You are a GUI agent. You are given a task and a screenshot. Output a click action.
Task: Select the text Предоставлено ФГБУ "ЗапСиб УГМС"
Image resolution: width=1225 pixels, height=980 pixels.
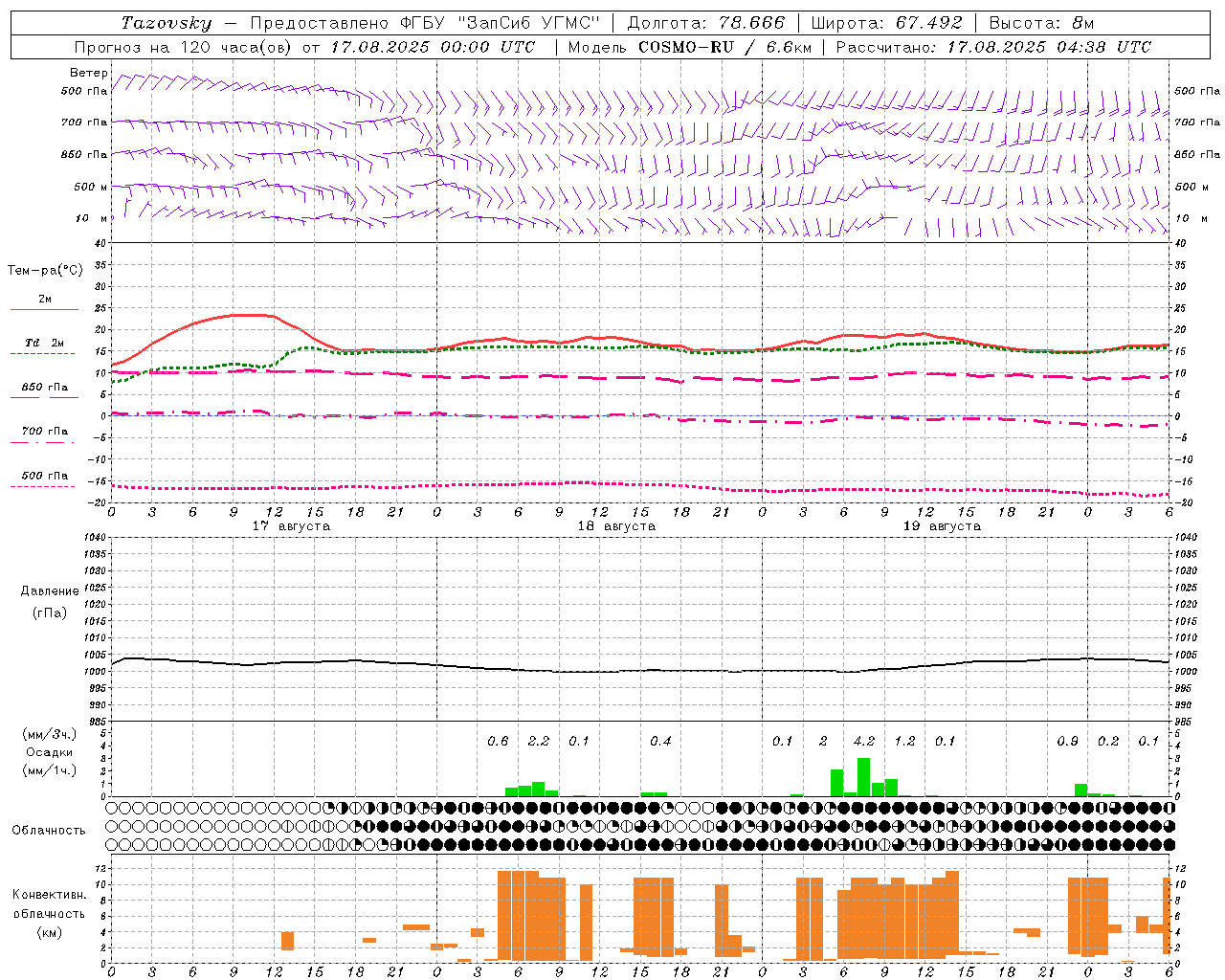[424, 23]
